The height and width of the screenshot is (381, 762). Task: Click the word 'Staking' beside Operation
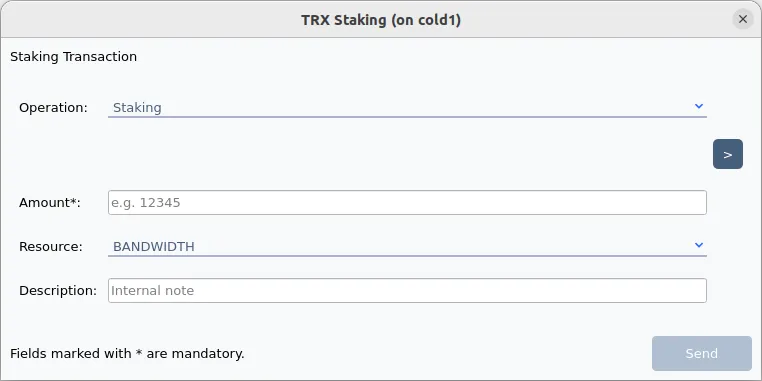tap(137, 108)
